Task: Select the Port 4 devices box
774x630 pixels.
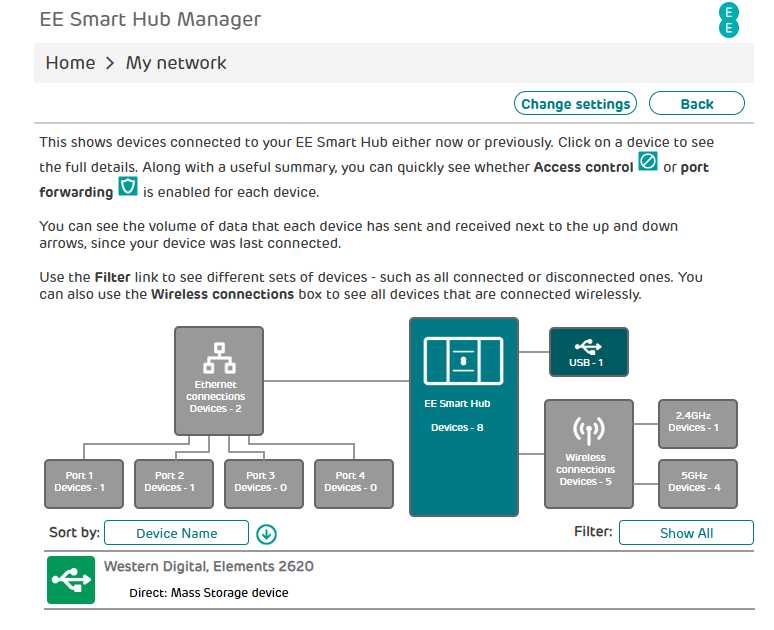Action: click(354, 484)
